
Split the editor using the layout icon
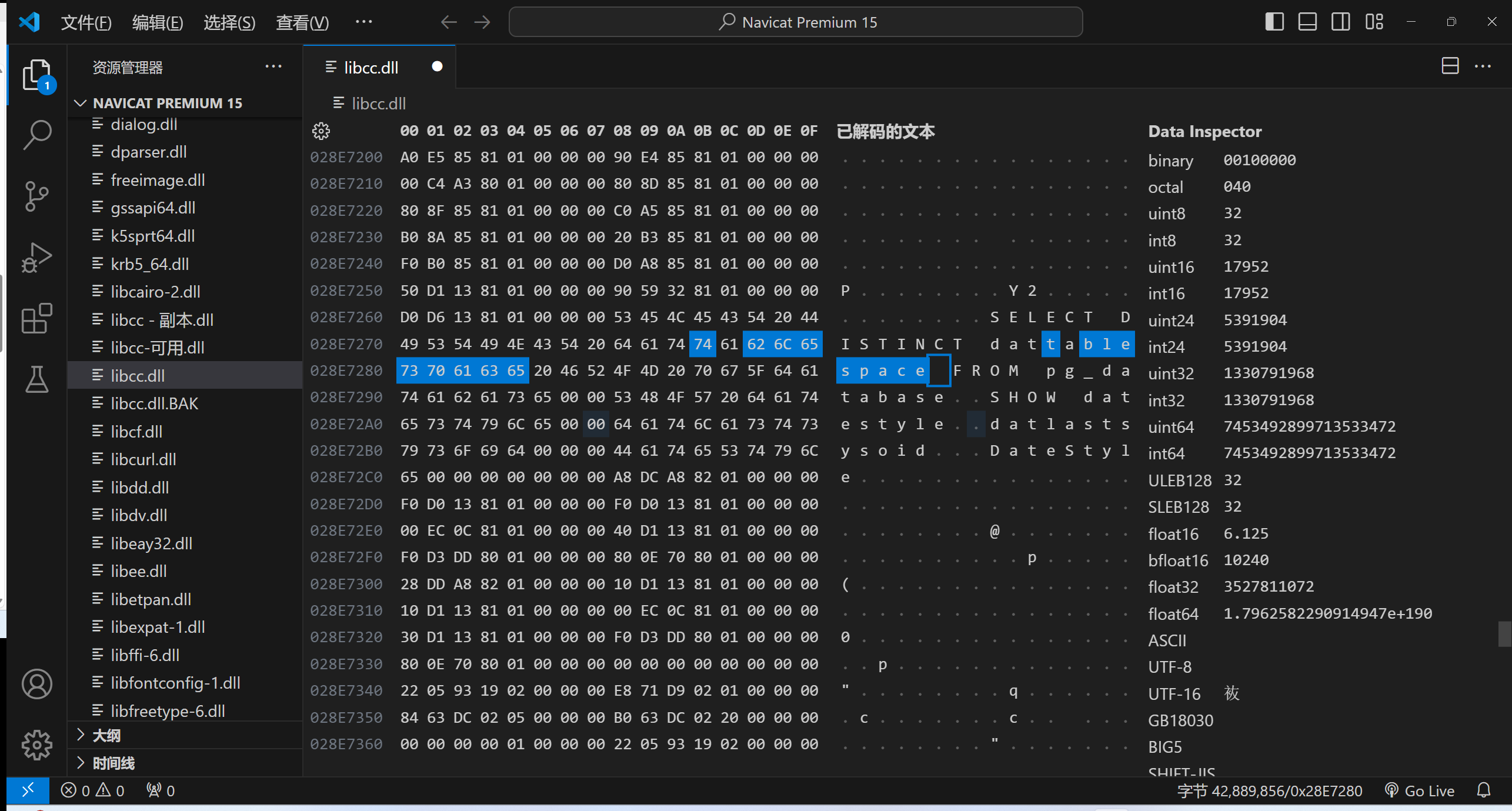[1450, 66]
